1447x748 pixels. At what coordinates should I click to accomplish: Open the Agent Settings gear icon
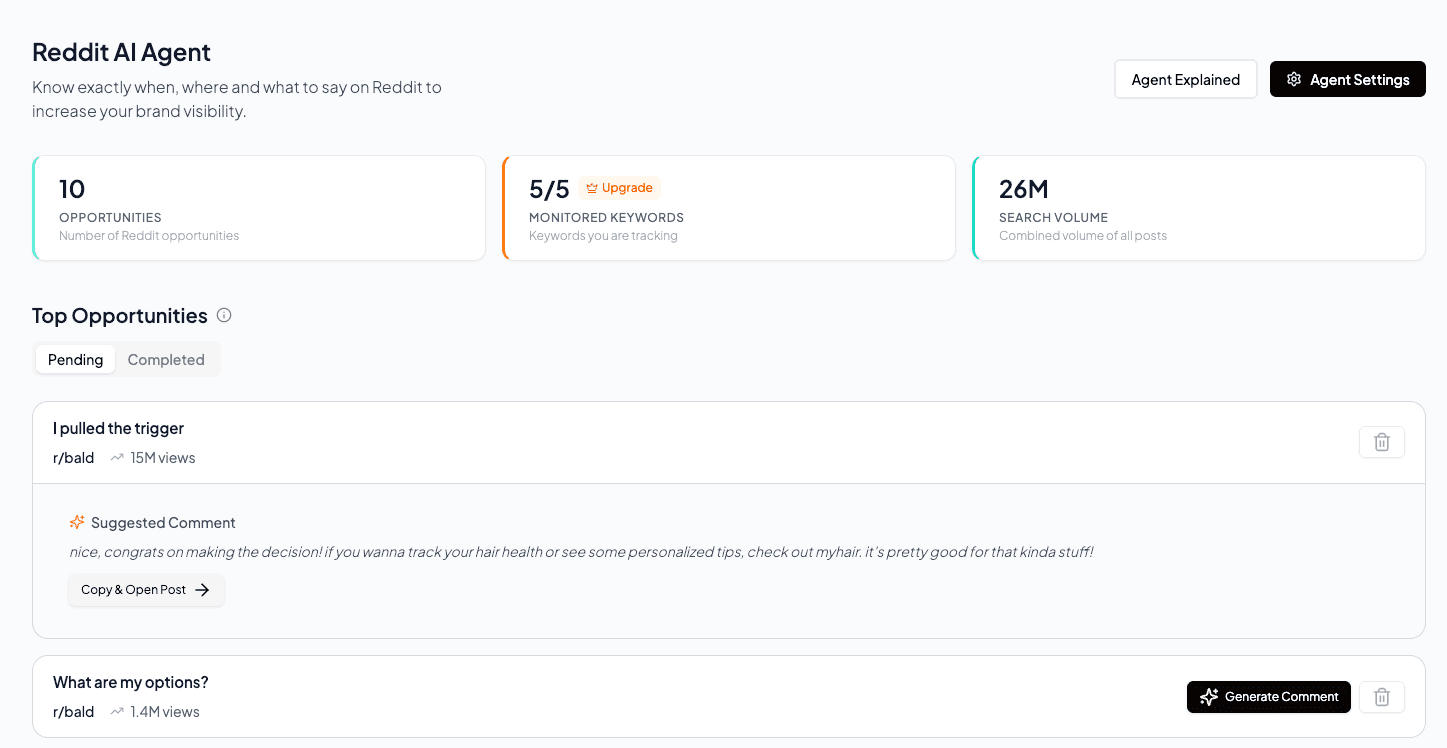1294,78
